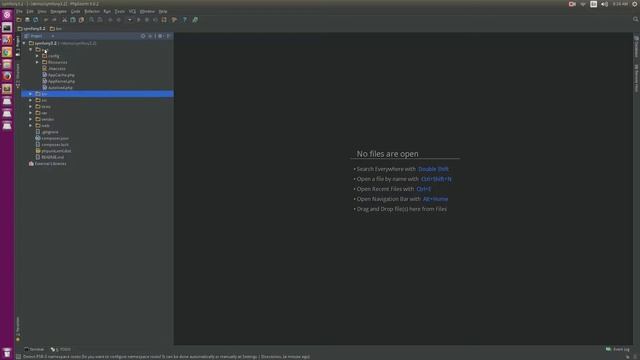The width and height of the screenshot is (640, 360).
Task: Click the Undo toolbar icon
Action: [46, 20]
